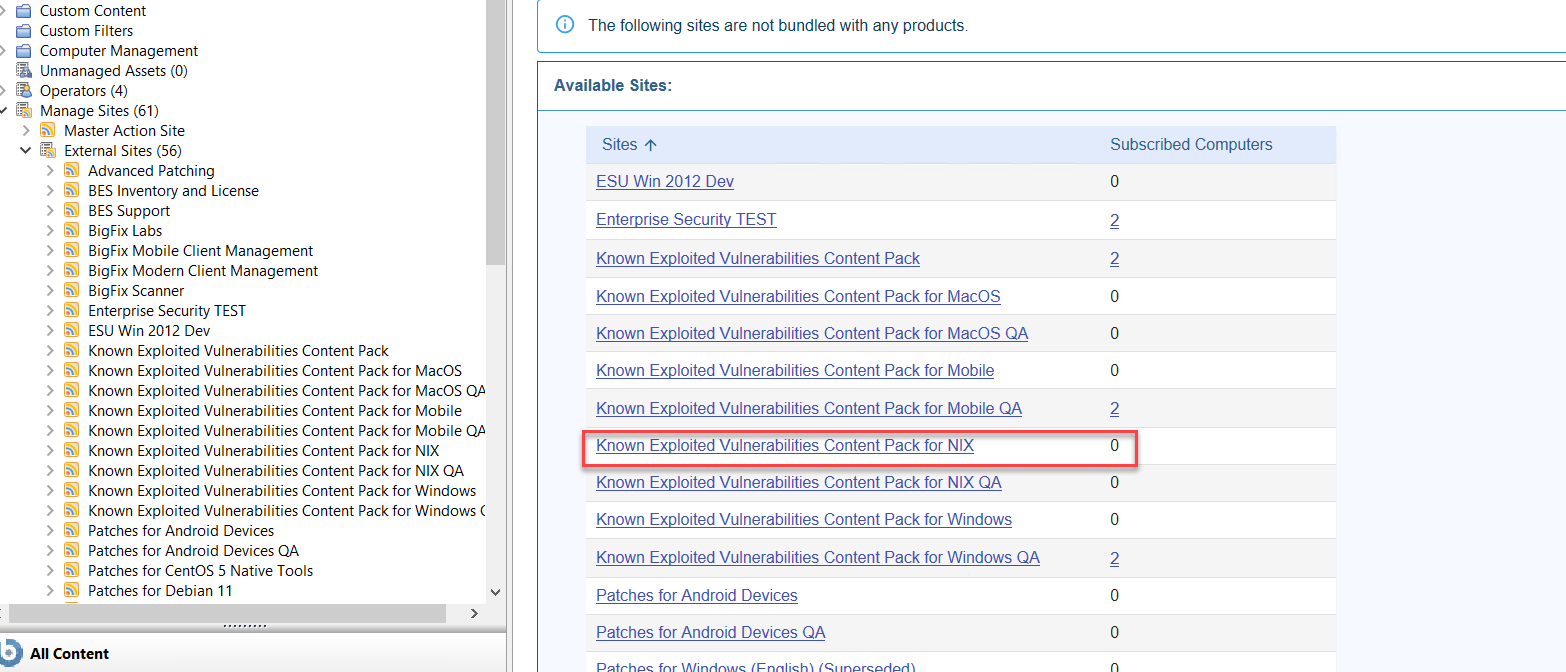Click the Custom Content folder icon

click(x=22, y=10)
